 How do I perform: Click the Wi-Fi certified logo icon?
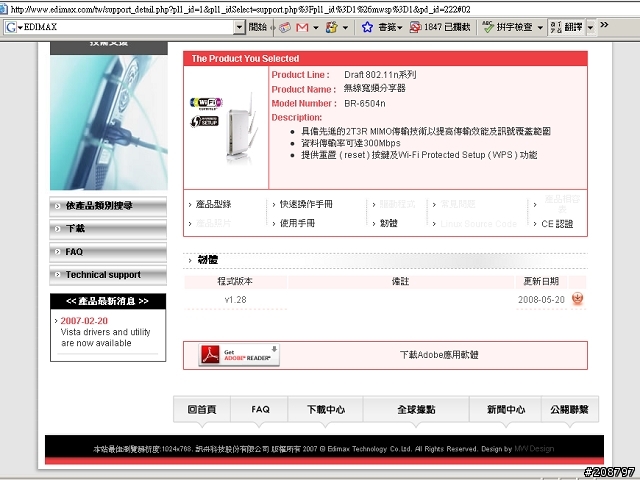tap(206, 103)
